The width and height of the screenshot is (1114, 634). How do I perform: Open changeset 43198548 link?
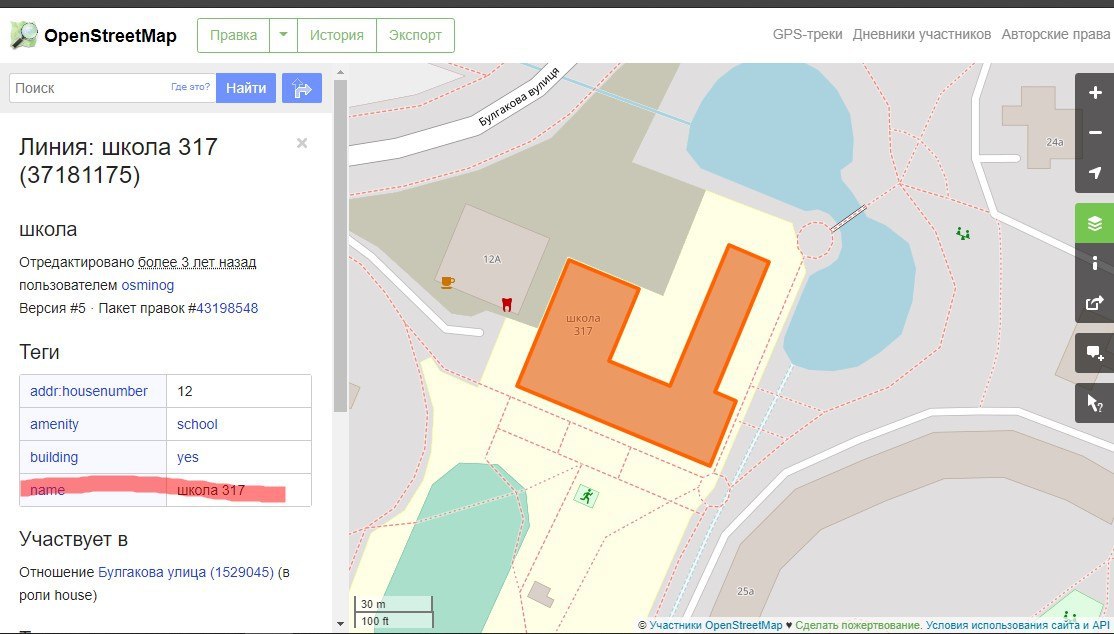pyautogui.click(x=227, y=308)
